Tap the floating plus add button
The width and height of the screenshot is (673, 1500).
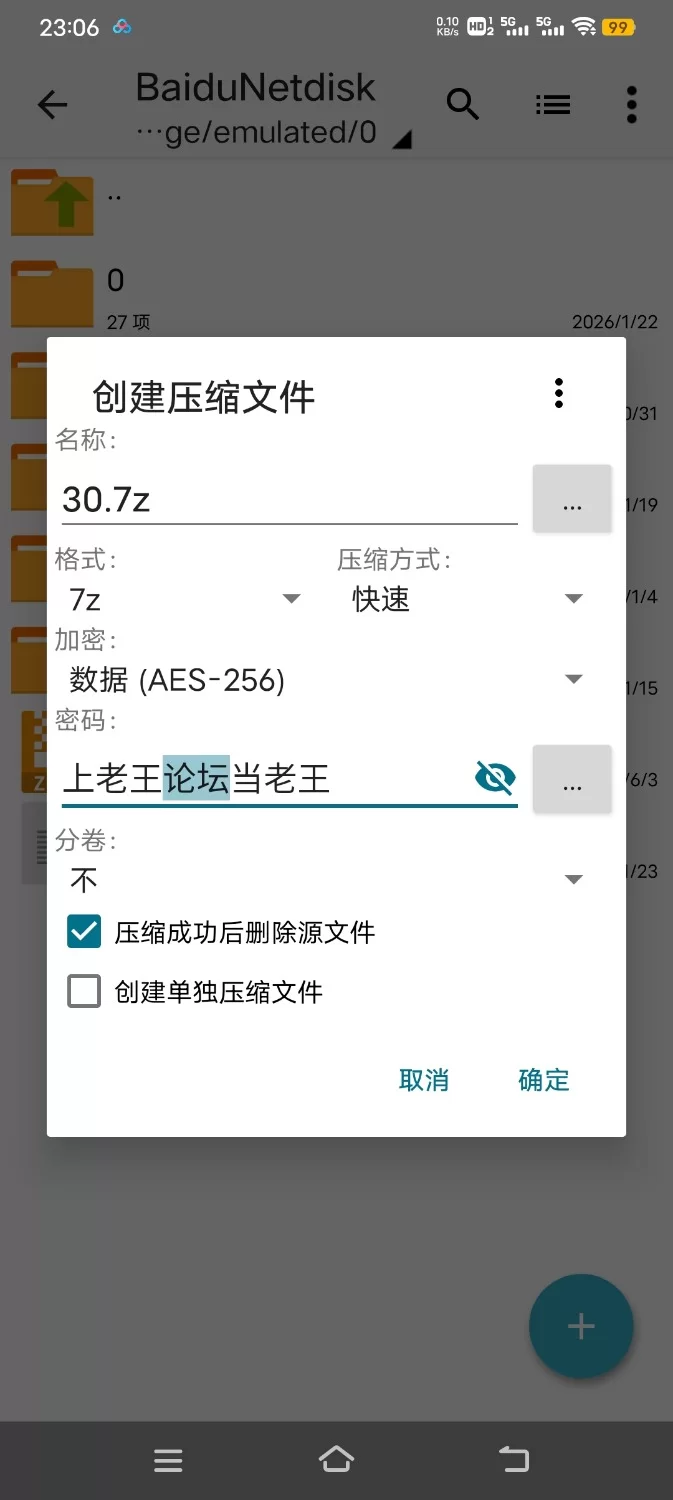coord(581,1326)
